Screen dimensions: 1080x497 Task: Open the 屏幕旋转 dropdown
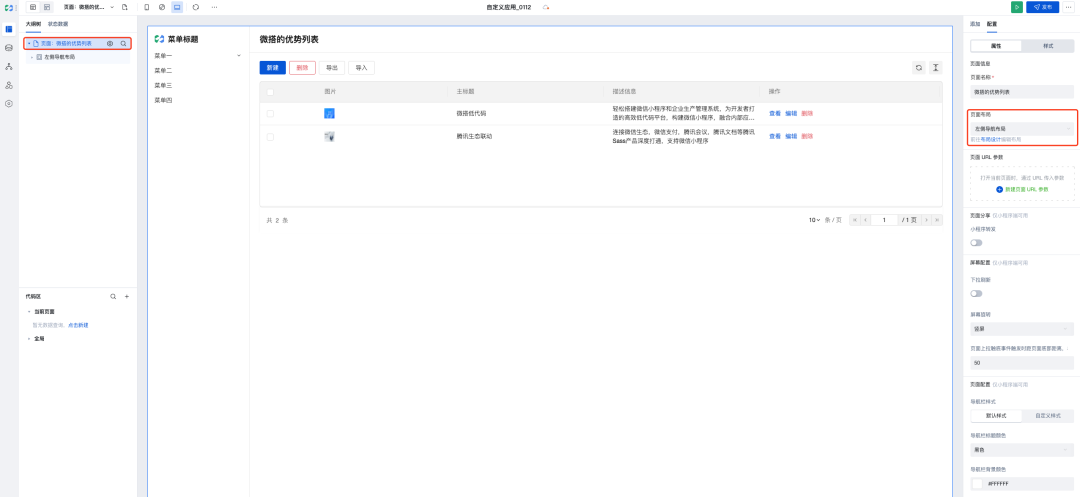click(x=1021, y=328)
